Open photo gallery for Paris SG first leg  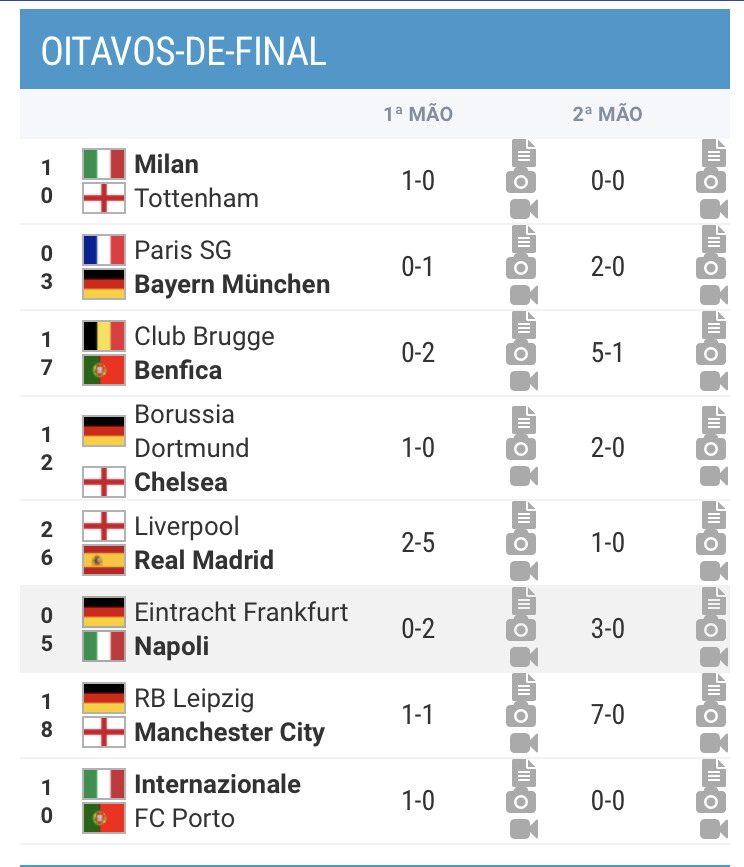click(521, 268)
